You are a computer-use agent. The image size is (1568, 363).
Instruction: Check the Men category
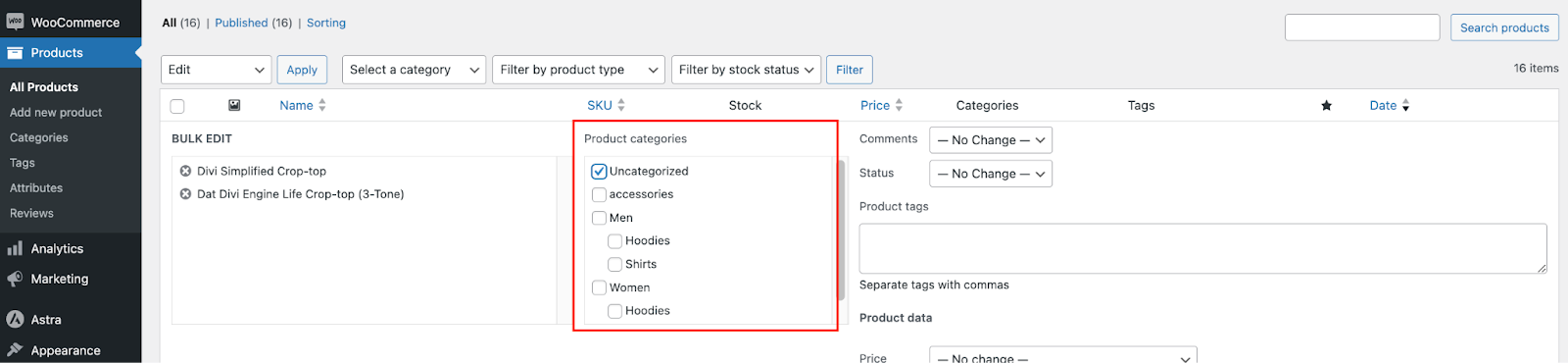(599, 218)
